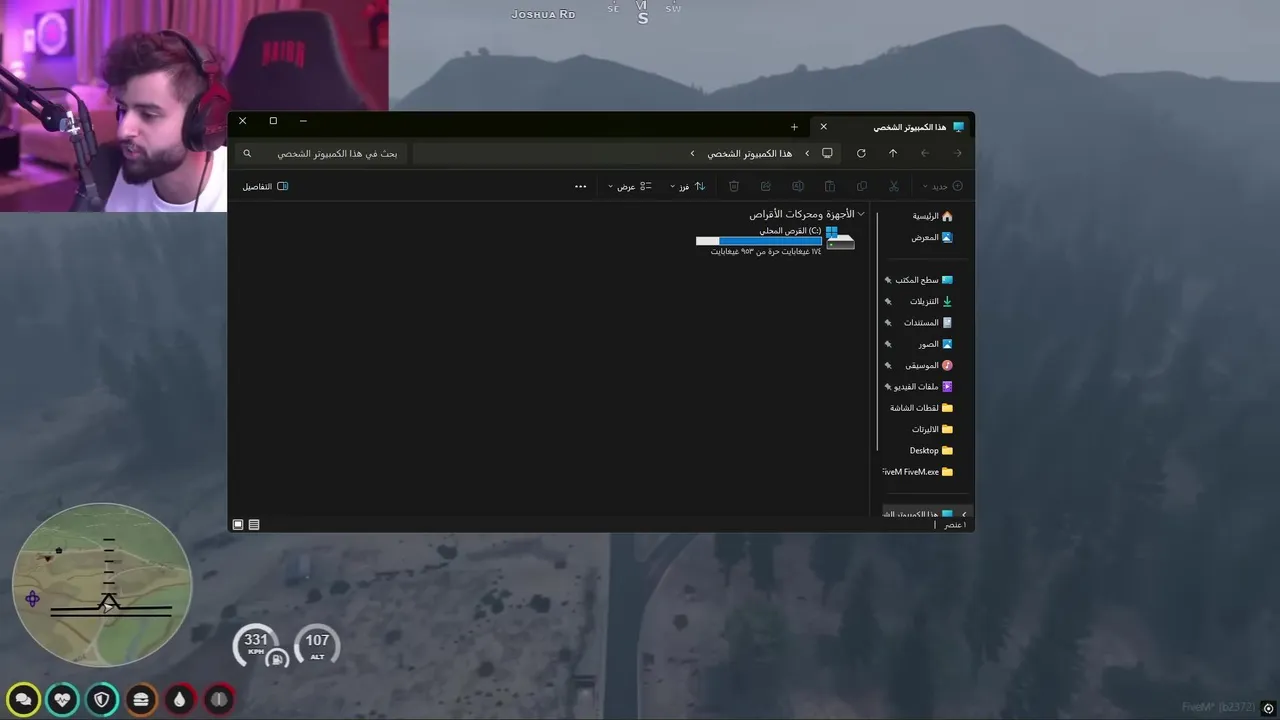
Task: Click the shield armor HUD icon
Action: pos(102,699)
